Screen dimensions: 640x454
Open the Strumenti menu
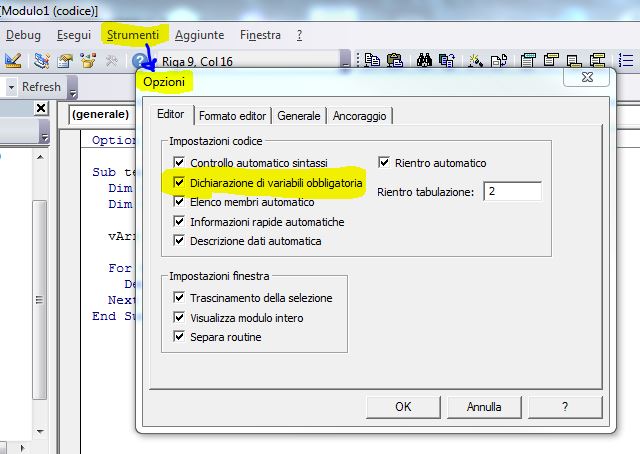tap(133, 35)
